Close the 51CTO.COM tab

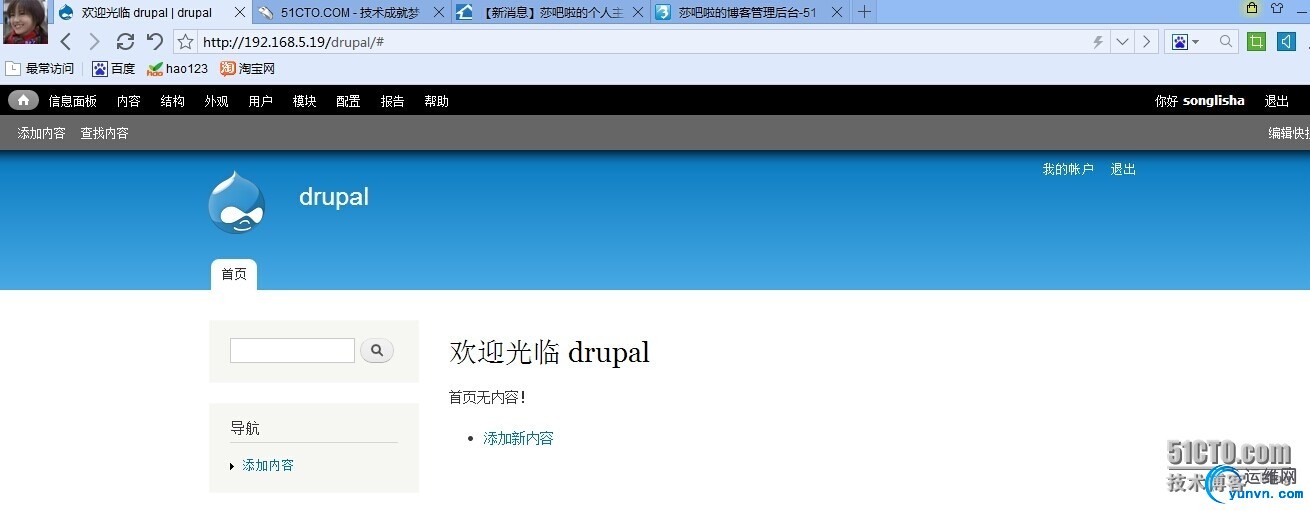click(x=439, y=13)
